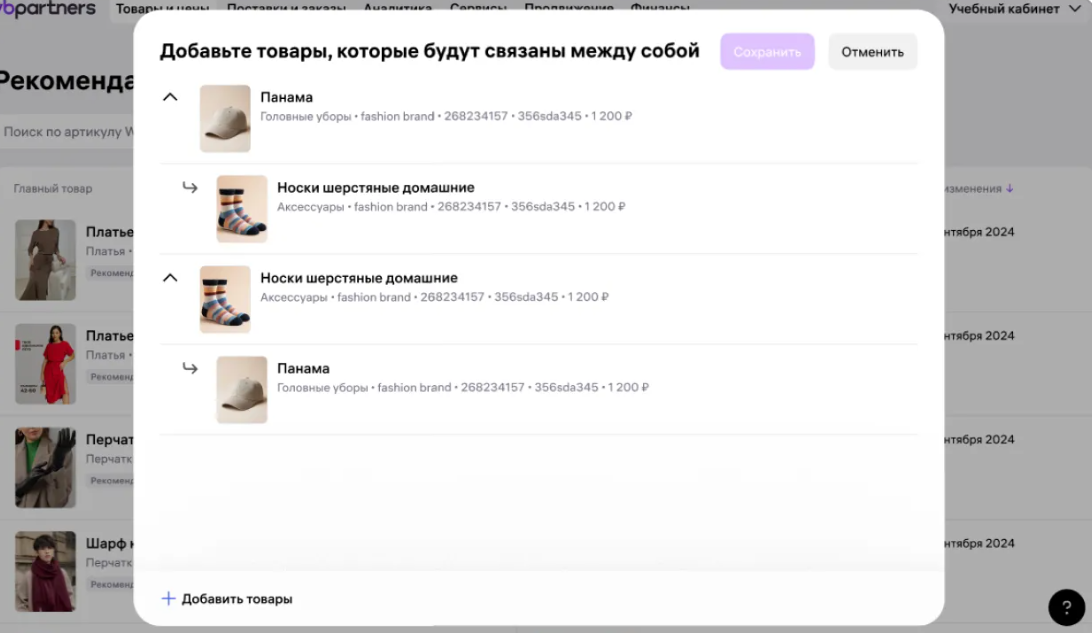This screenshot has width=1092, height=633.
Task: Collapse the top-level Носки шерстяные домашние group
Action: 170,278
